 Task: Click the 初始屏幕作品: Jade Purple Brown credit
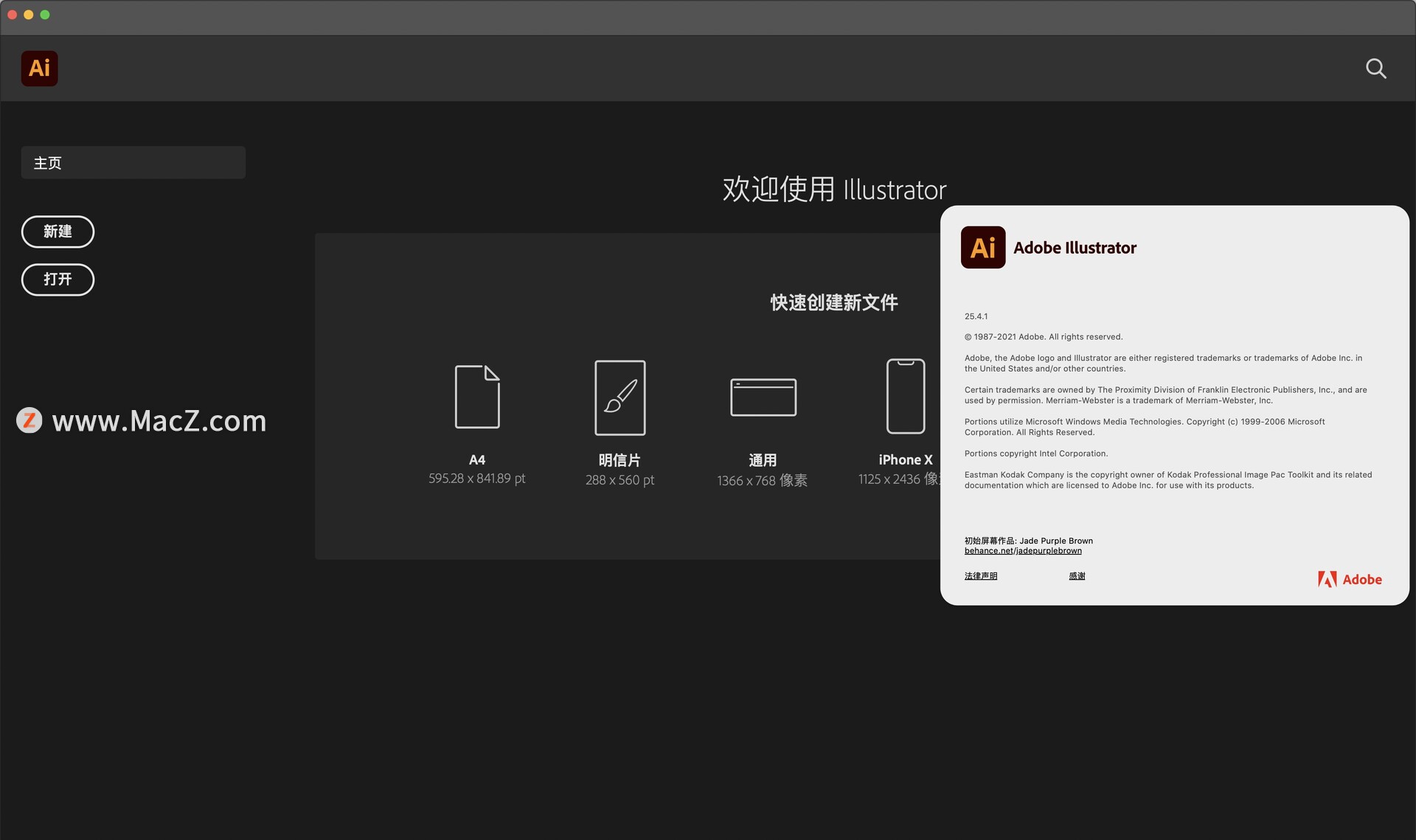pos(1029,541)
